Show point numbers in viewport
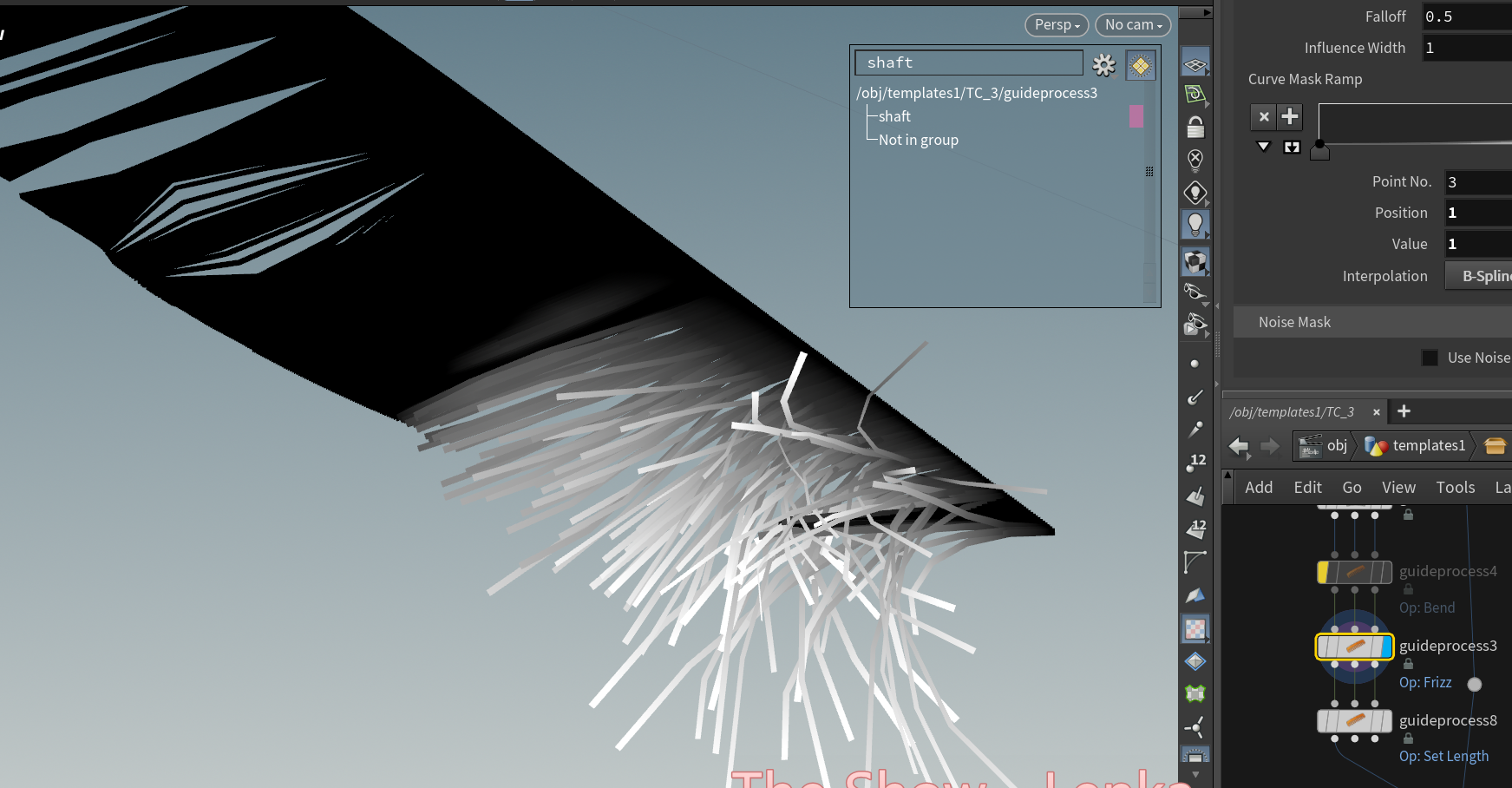 point(1196,463)
